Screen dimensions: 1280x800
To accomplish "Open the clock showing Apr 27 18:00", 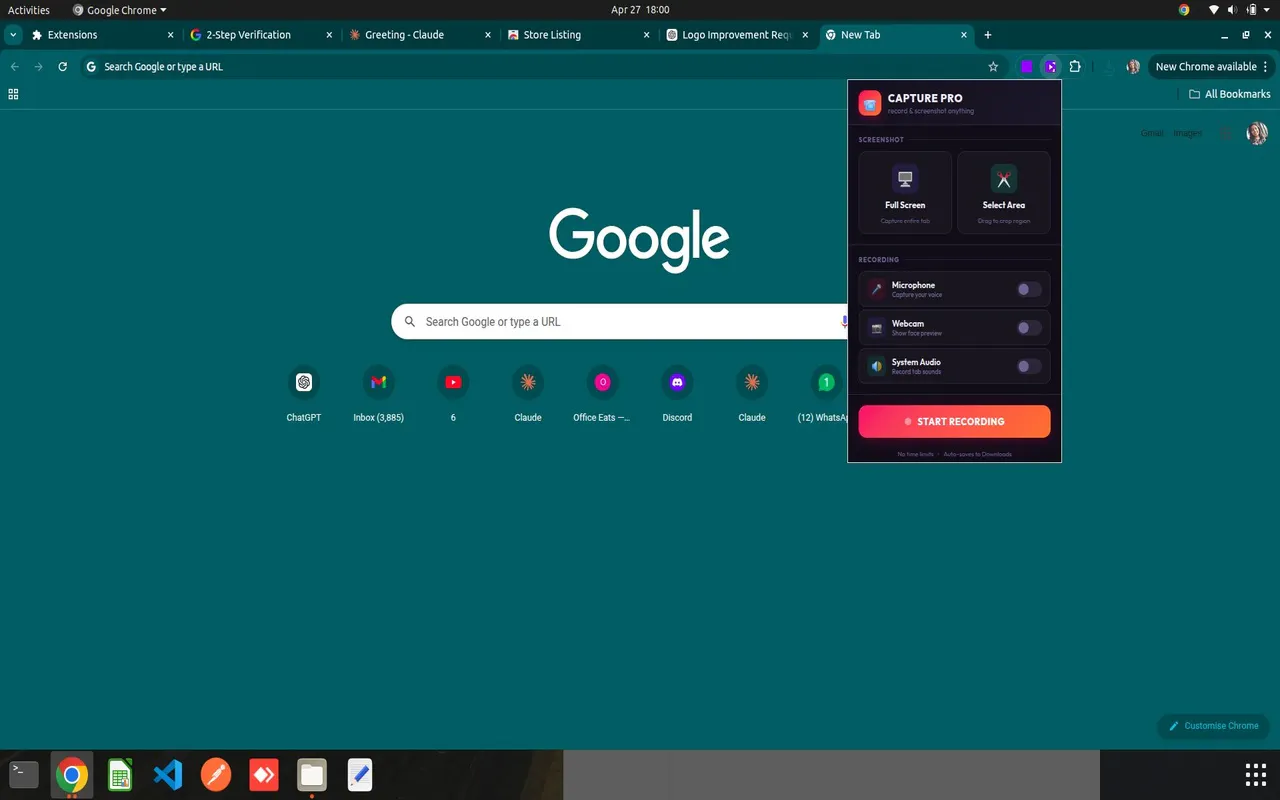I will click(x=640, y=10).
